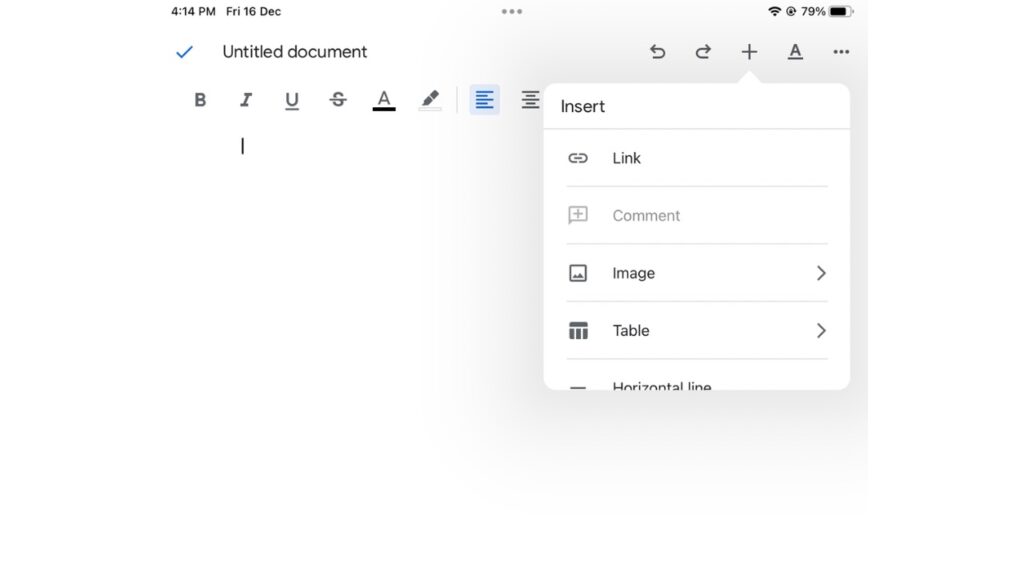
Task: Tap the three dots at top center
Action: click(x=512, y=12)
